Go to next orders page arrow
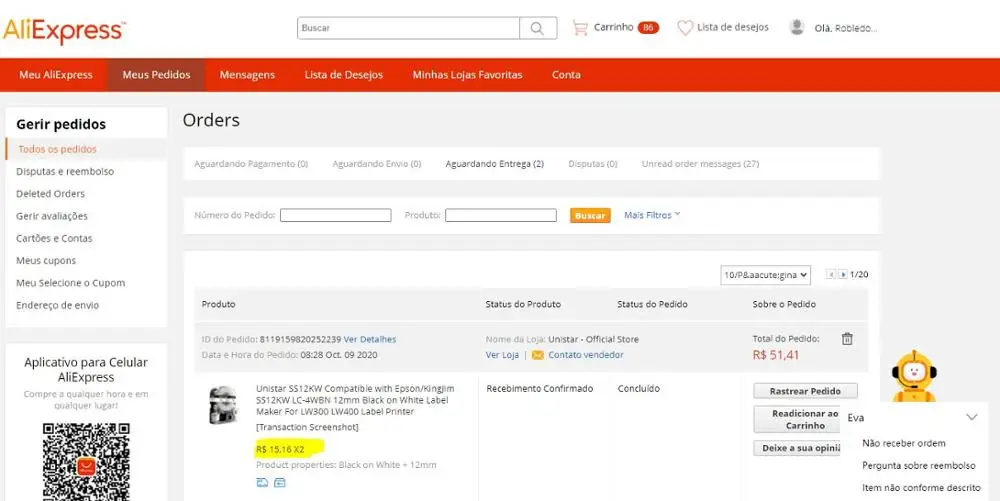This screenshot has height=501, width=1000. pyautogui.click(x=842, y=275)
